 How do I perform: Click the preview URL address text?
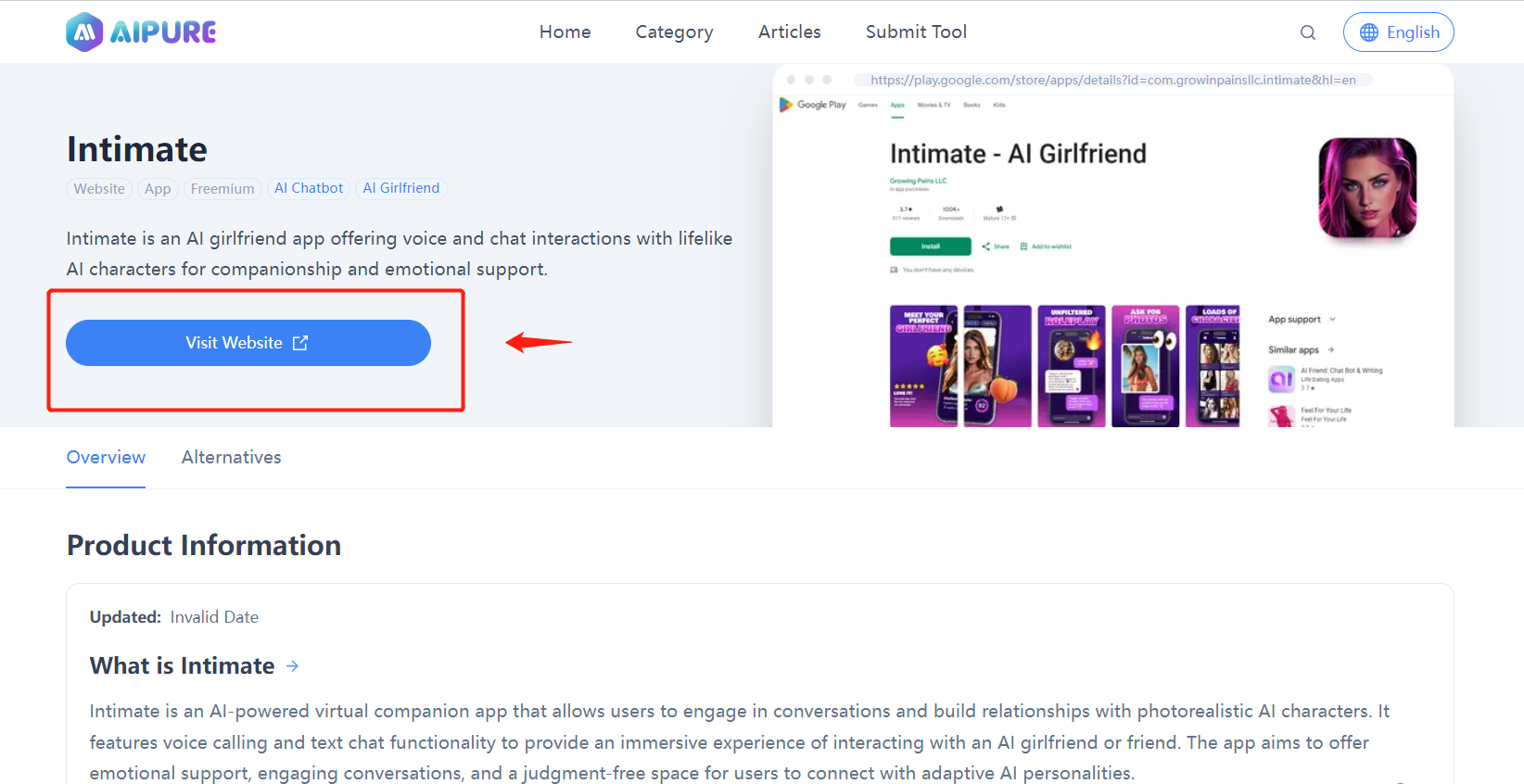(x=1112, y=80)
